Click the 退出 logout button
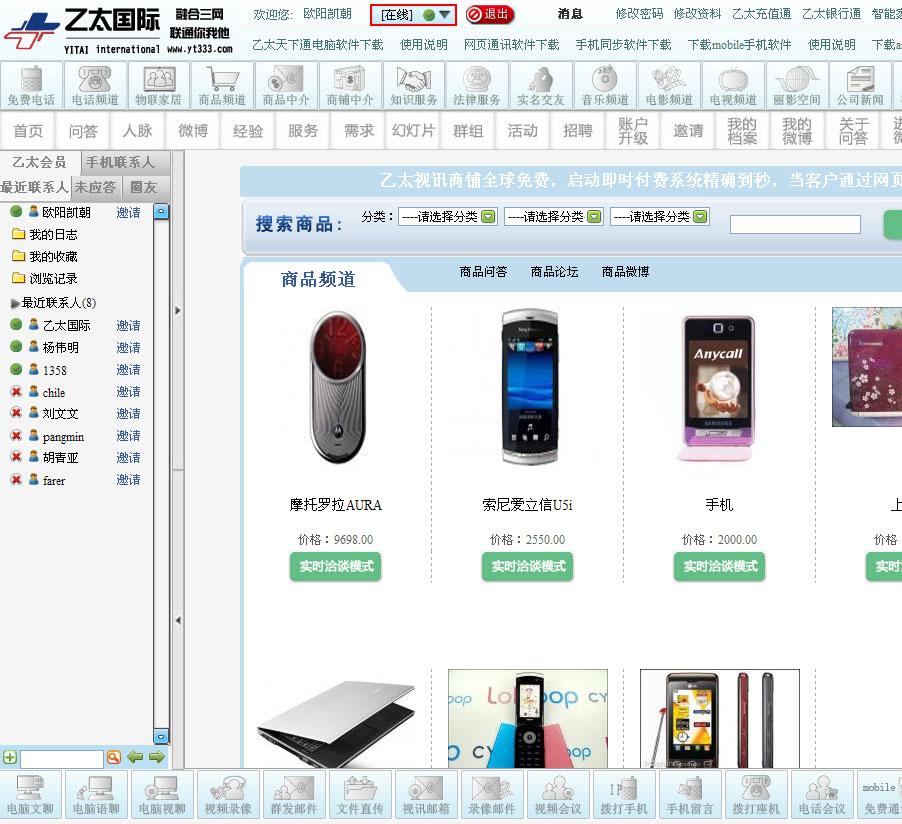This screenshot has width=902, height=824. (490, 14)
